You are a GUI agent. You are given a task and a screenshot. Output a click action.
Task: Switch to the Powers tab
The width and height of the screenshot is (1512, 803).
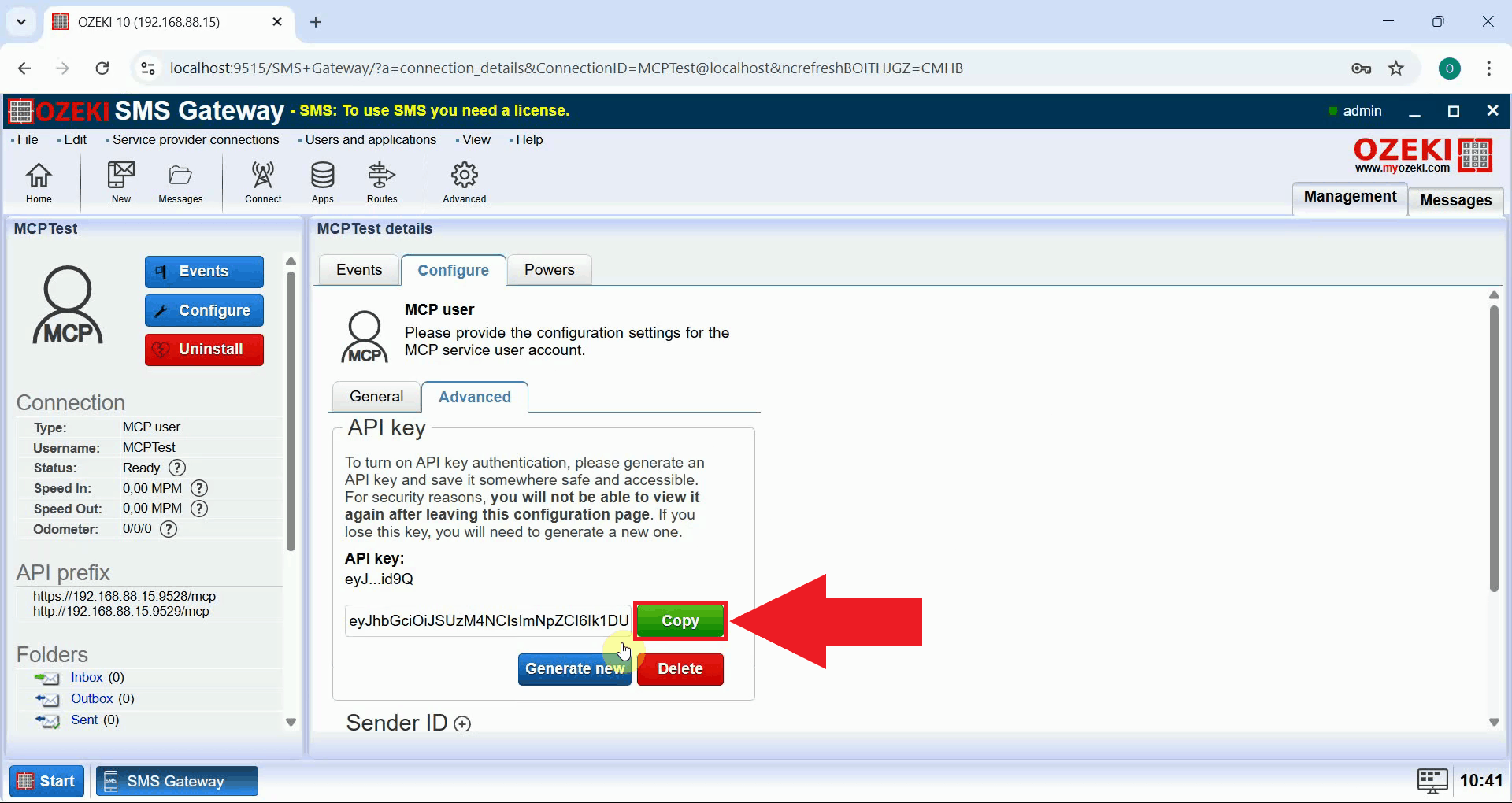coord(549,270)
